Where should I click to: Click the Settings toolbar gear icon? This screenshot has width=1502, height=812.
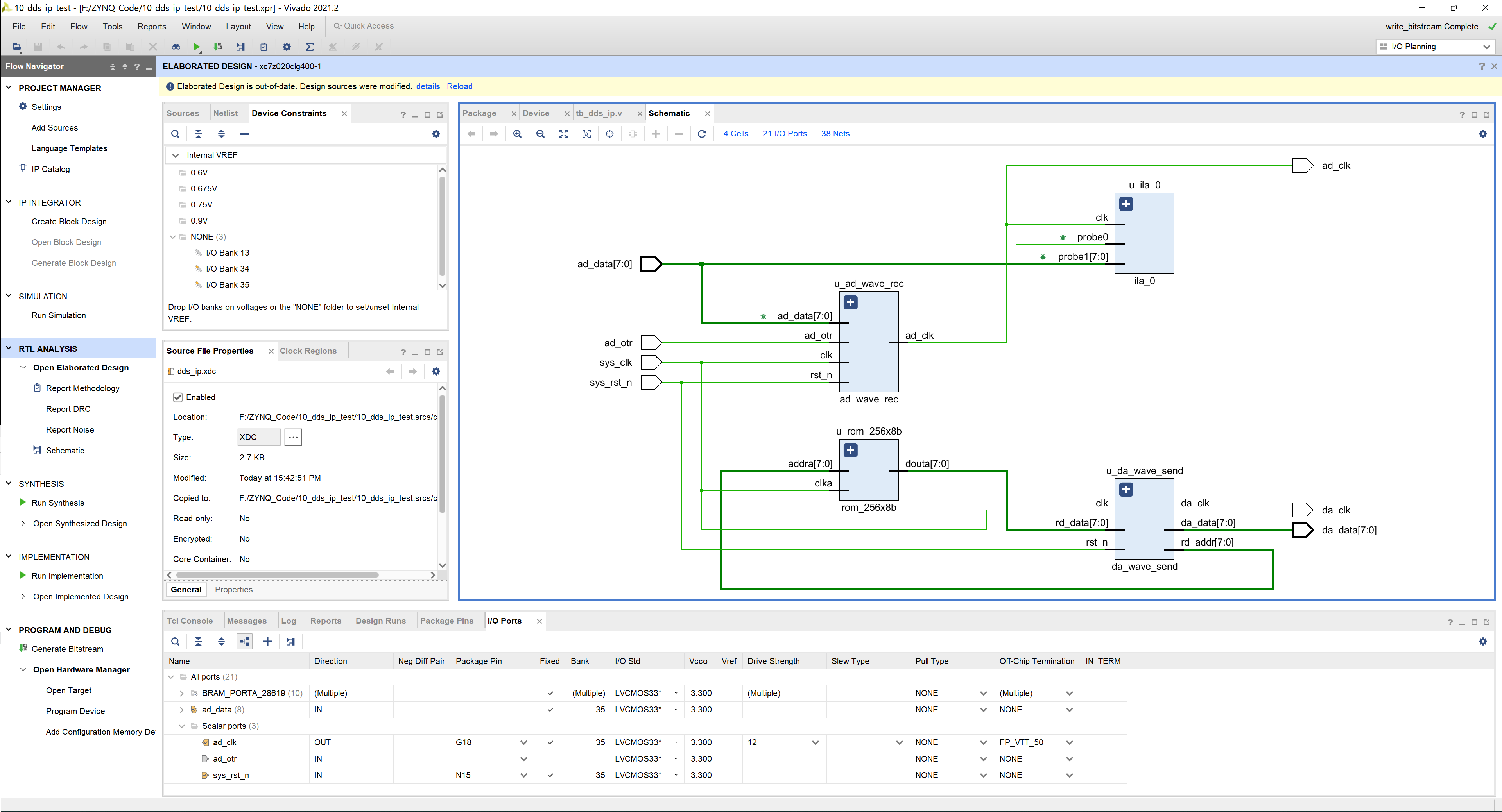tap(286, 47)
